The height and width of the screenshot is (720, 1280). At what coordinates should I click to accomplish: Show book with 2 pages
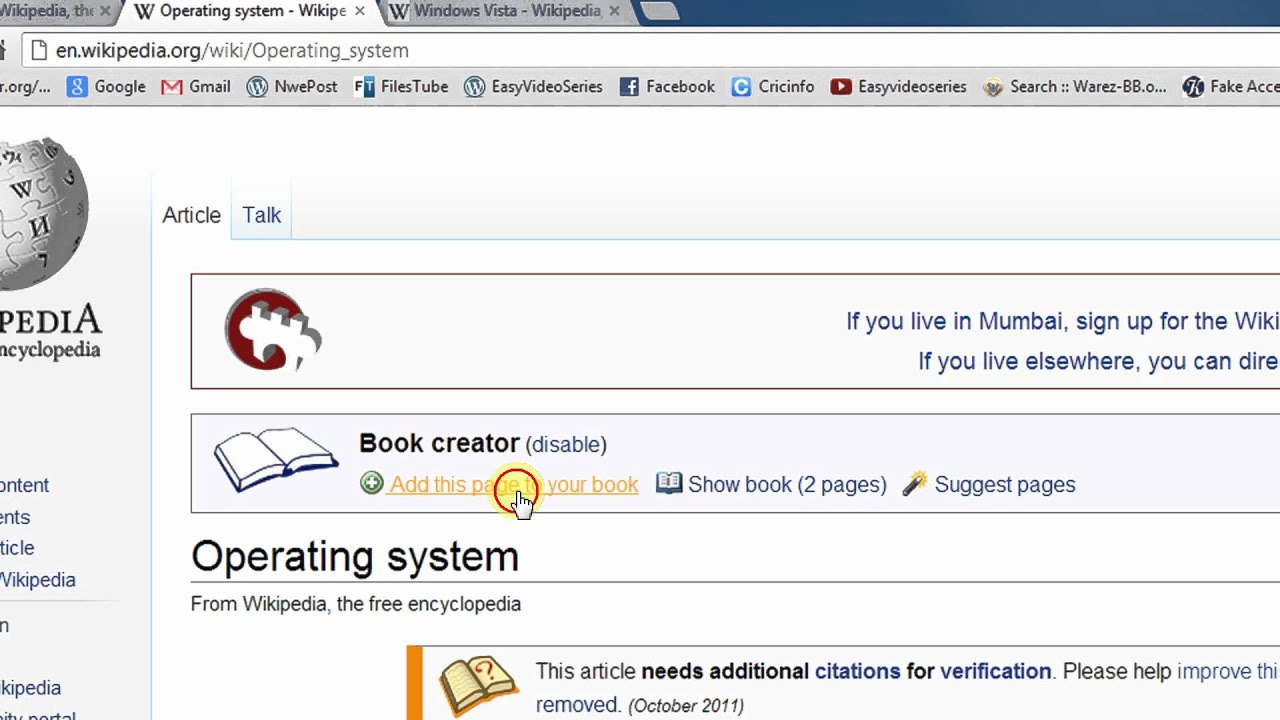[x=787, y=484]
